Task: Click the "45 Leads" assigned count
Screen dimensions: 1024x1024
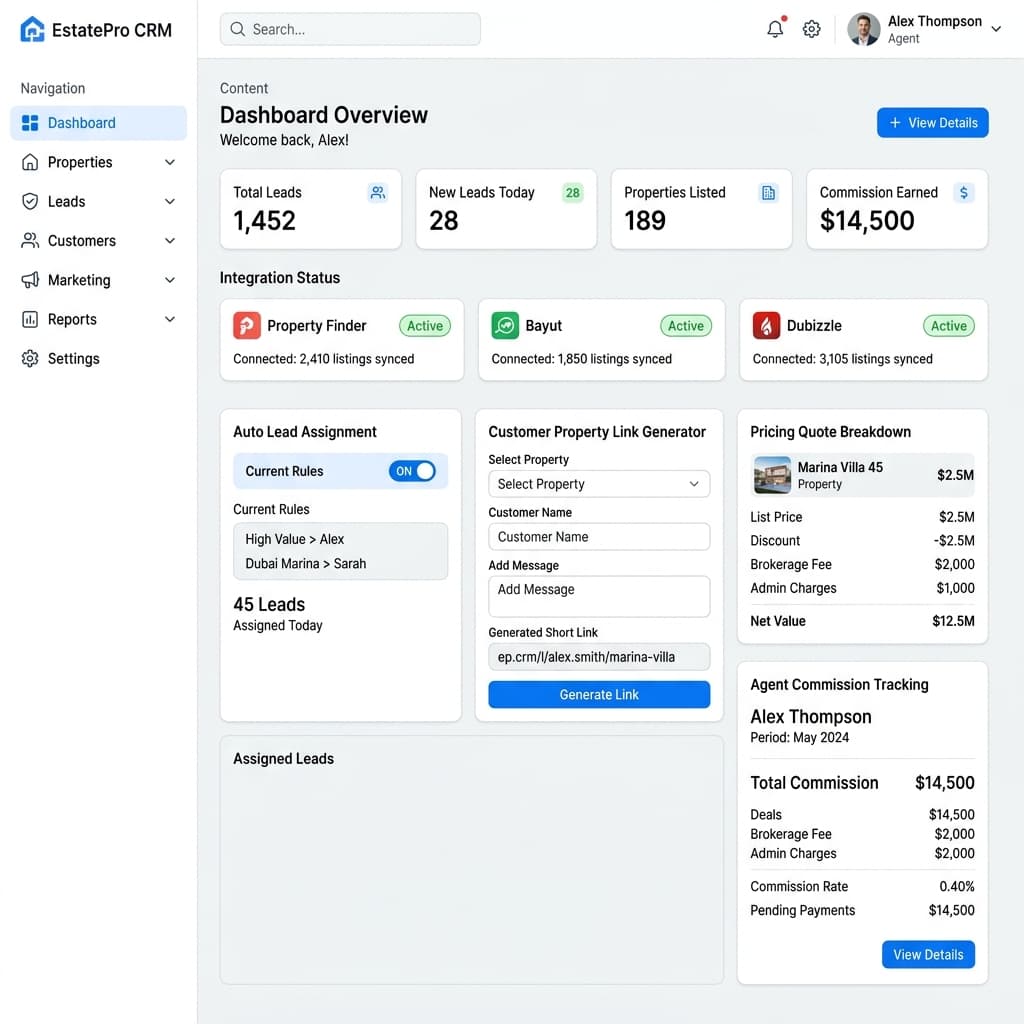Action: click(x=269, y=605)
